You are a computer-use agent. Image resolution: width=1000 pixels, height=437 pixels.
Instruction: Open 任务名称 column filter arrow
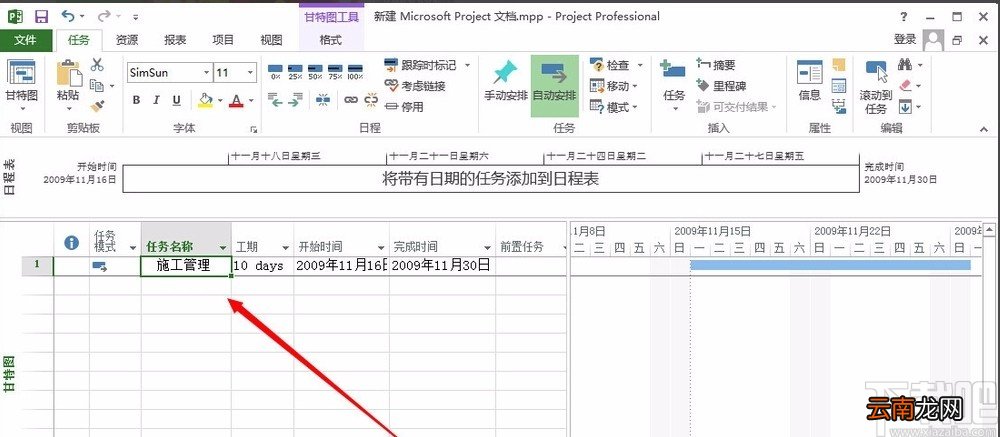point(223,248)
